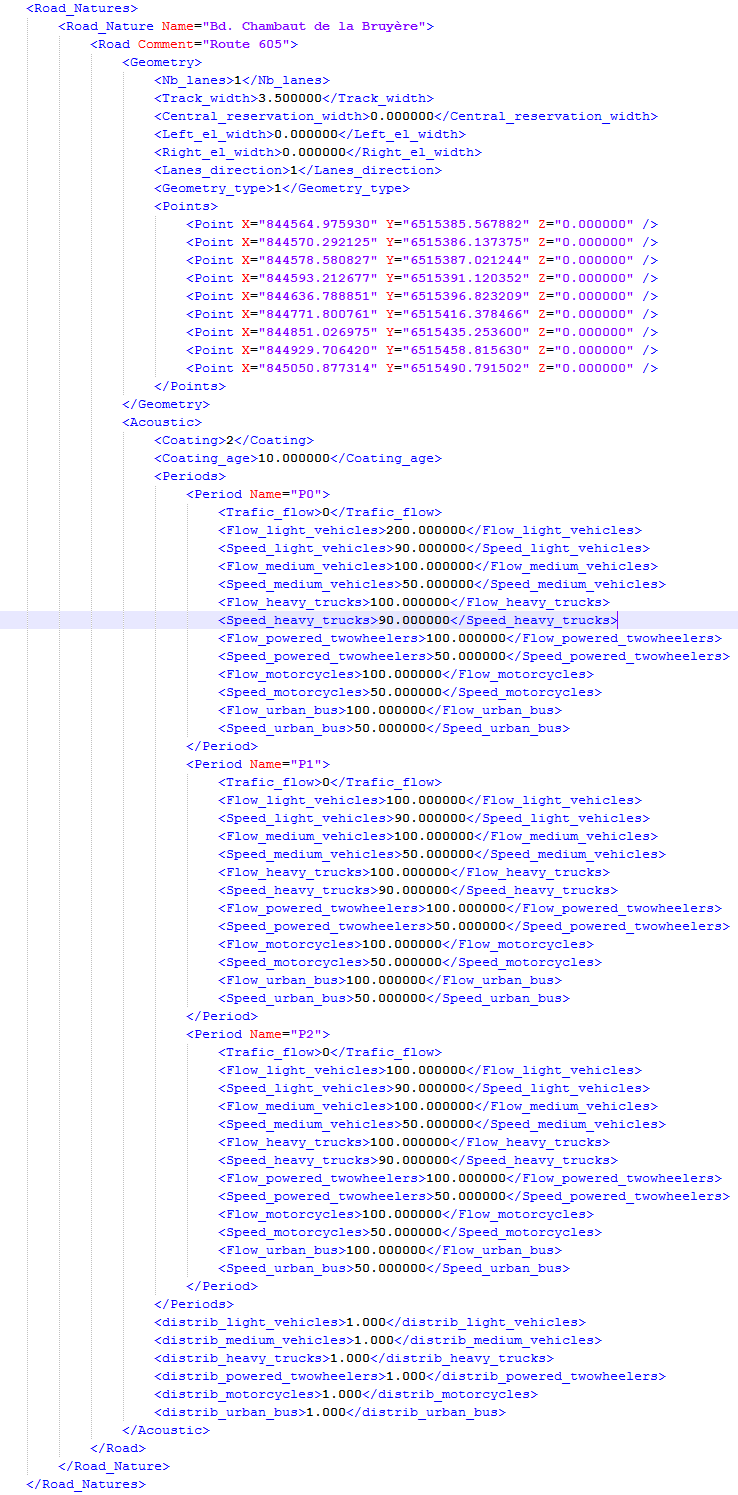The height and width of the screenshot is (1495, 738).
Task: Click the Point with X="844578.580827"
Action: [x=422, y=260]
